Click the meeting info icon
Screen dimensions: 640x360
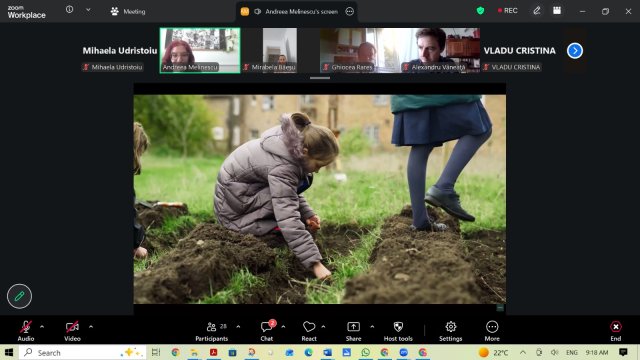click(69, 10)
